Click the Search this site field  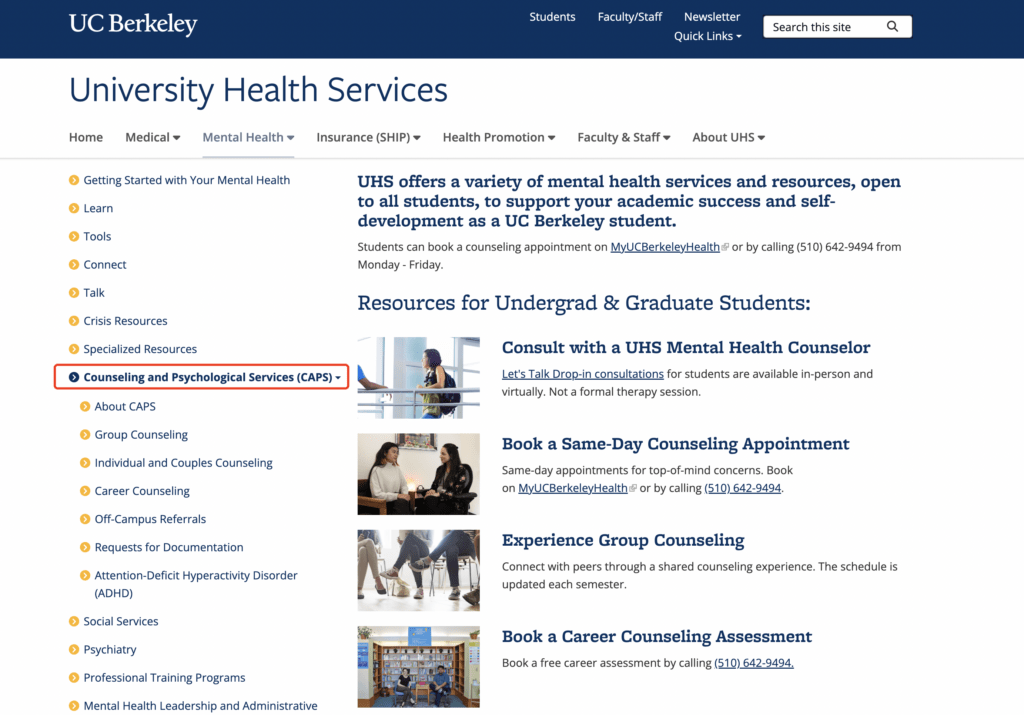point(837,27)
